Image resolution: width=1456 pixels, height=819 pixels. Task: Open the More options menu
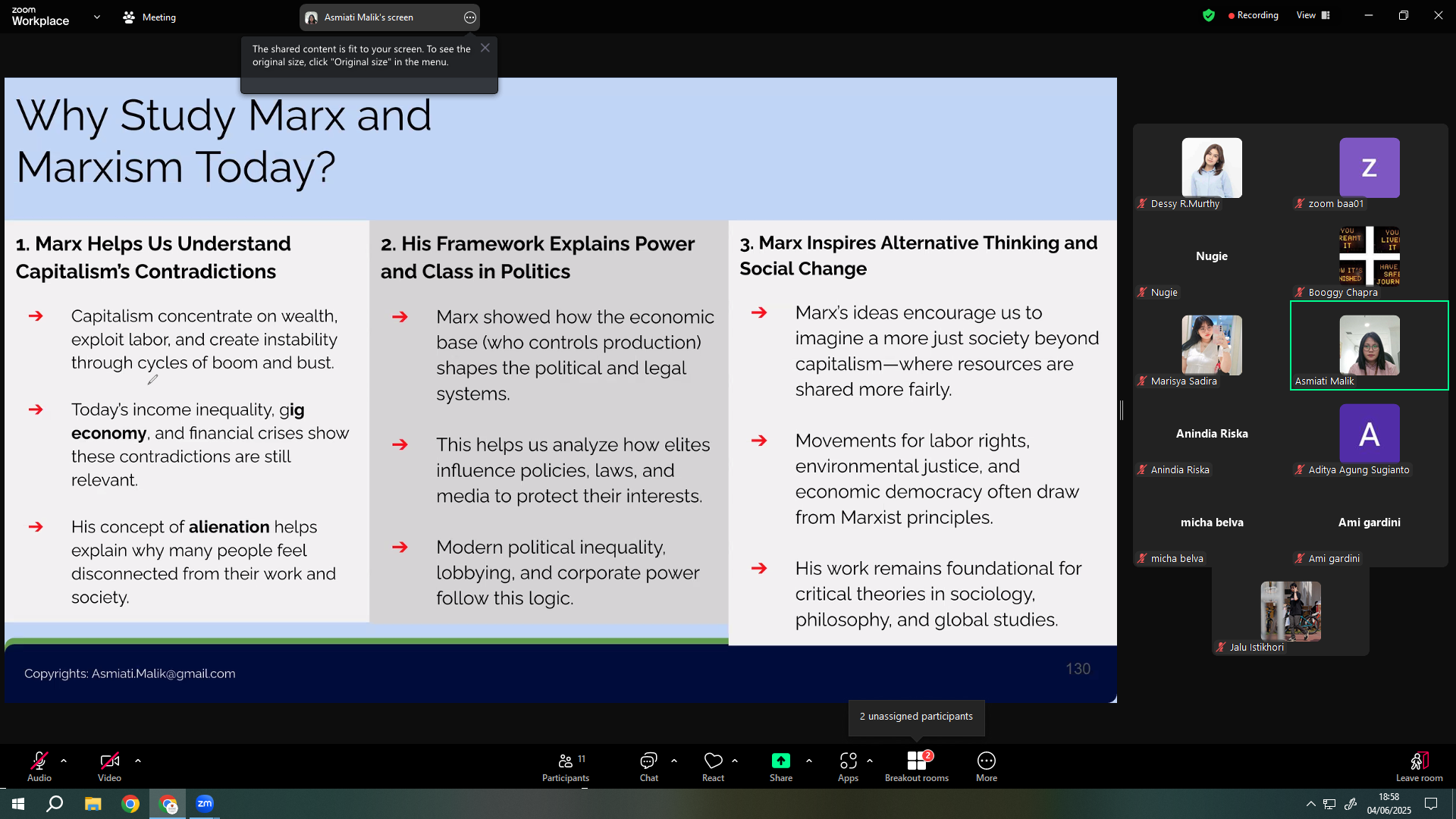(x=987, y=766)
